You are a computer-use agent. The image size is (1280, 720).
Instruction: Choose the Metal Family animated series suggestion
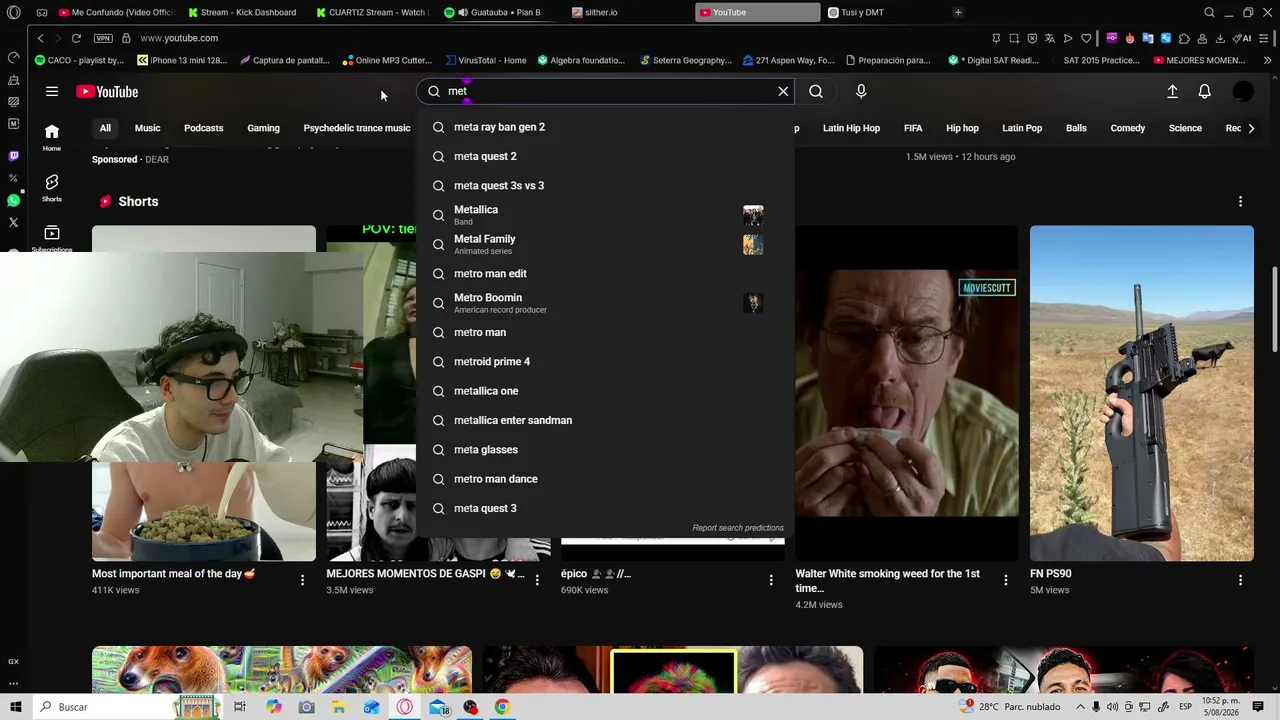(x=605, y=244)
